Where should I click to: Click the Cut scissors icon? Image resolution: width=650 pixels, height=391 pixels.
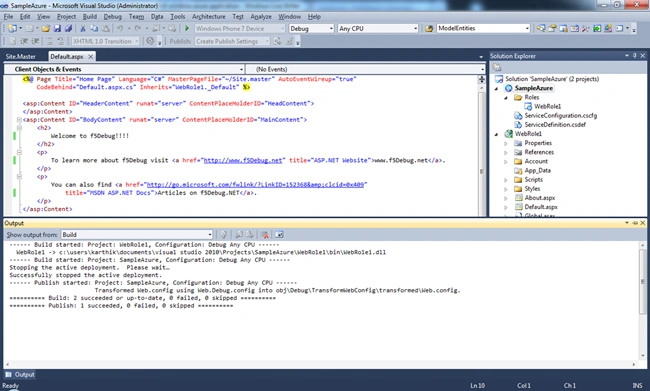(x=83, y=28)
